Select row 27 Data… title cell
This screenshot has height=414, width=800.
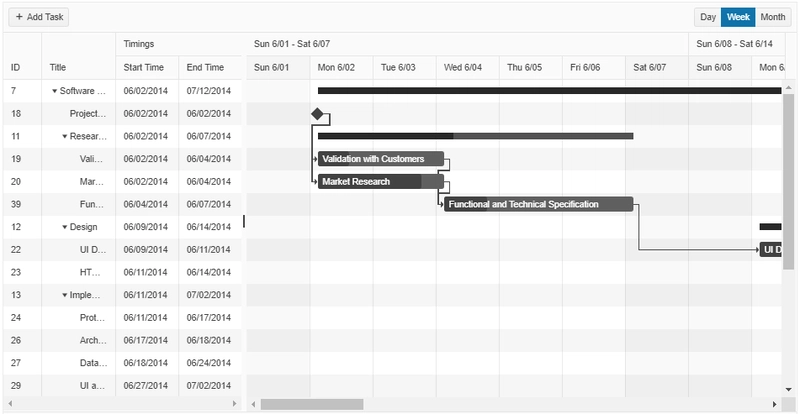(79, 363)
